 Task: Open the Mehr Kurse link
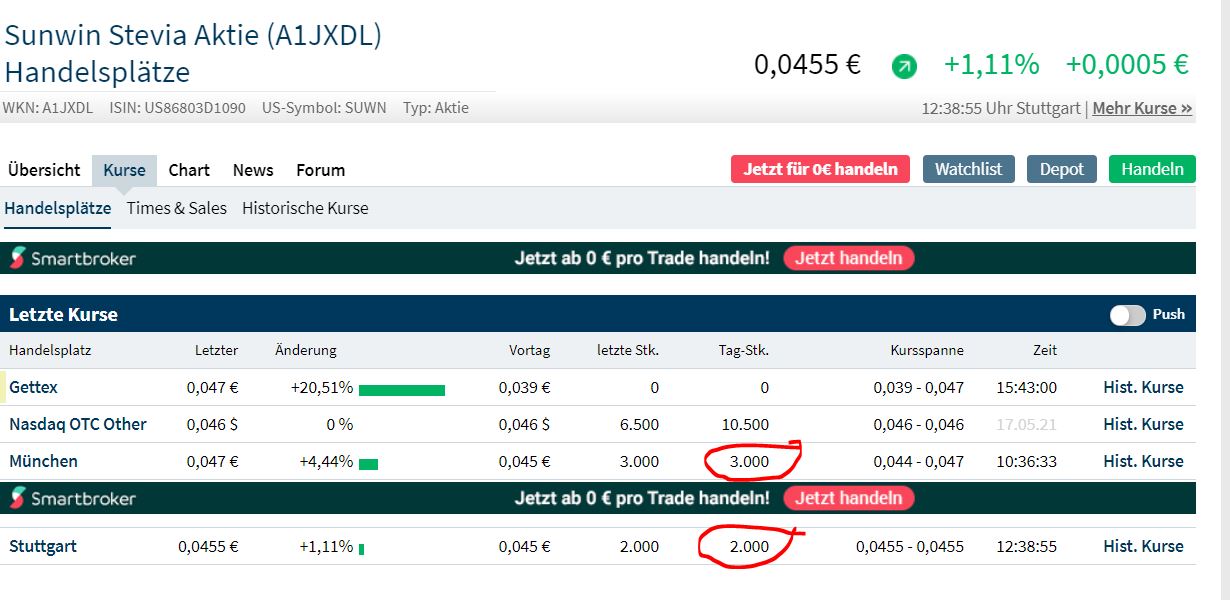click(x=1142, y=108)
